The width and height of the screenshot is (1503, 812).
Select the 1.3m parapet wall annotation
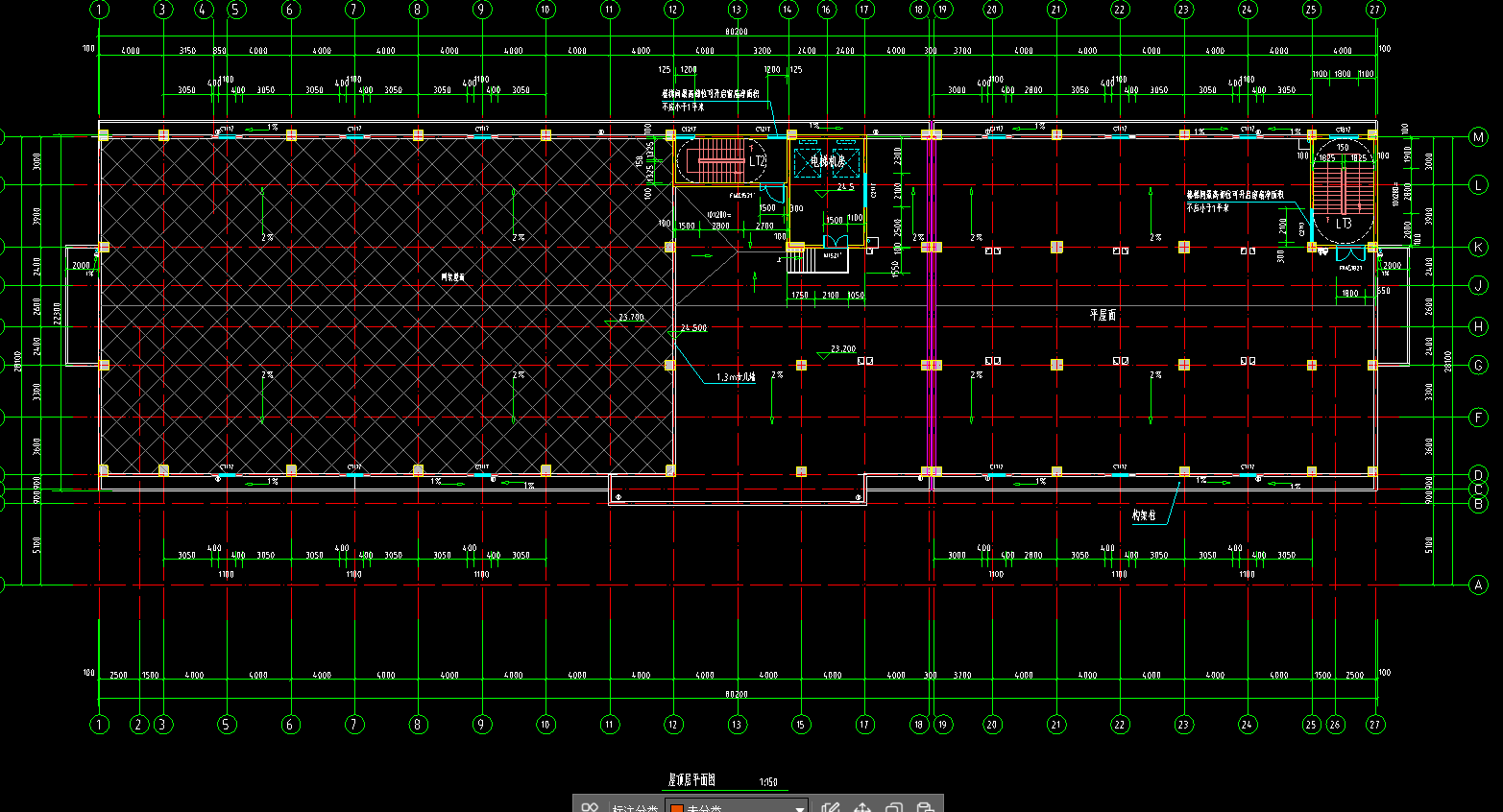tap(736, 377)
